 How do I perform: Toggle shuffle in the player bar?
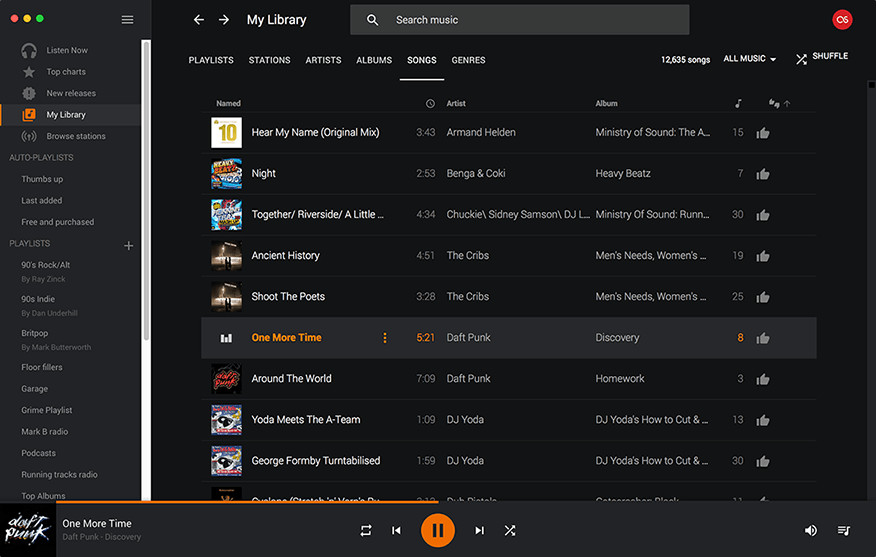point(510,530)
